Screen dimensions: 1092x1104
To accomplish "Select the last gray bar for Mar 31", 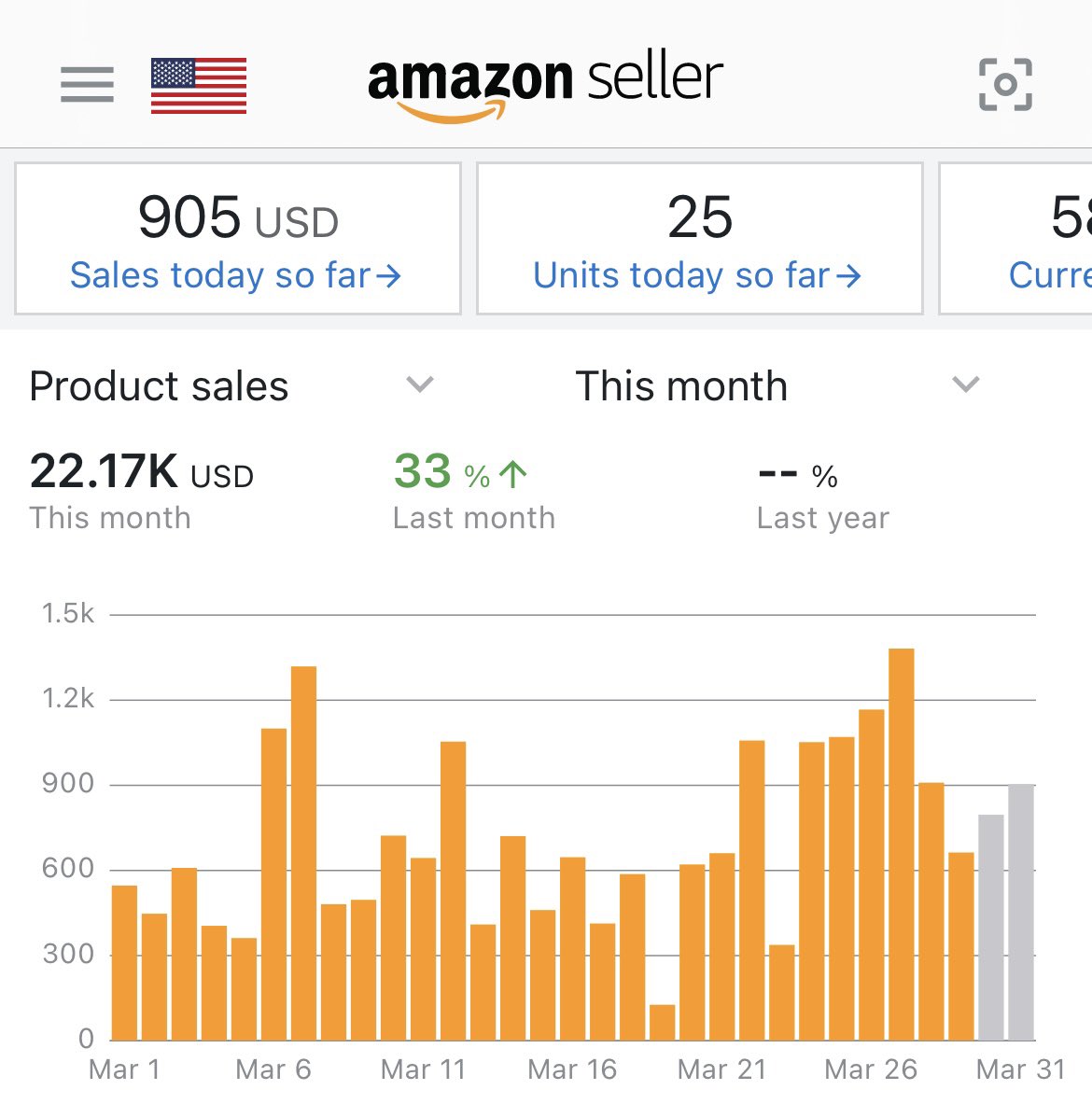I will (x=1021, y=912).
